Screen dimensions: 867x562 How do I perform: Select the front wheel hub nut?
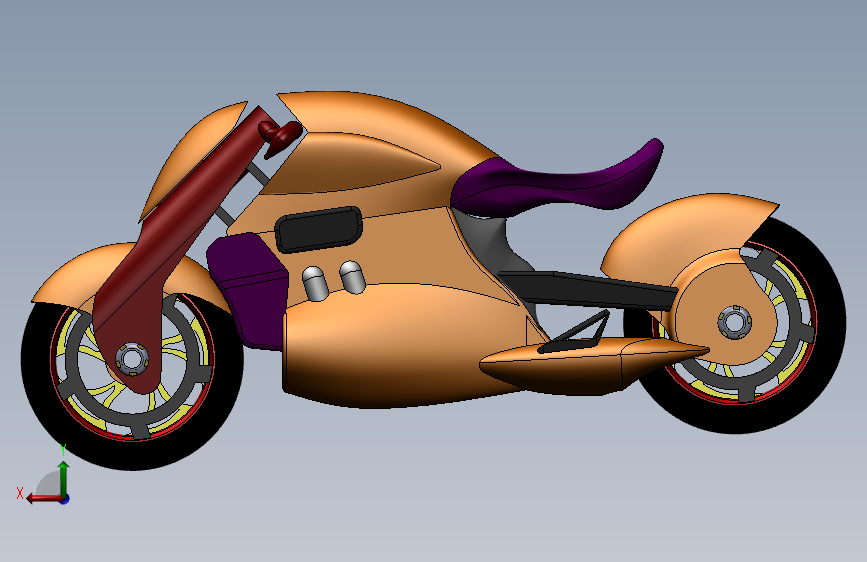click(132, 359)
